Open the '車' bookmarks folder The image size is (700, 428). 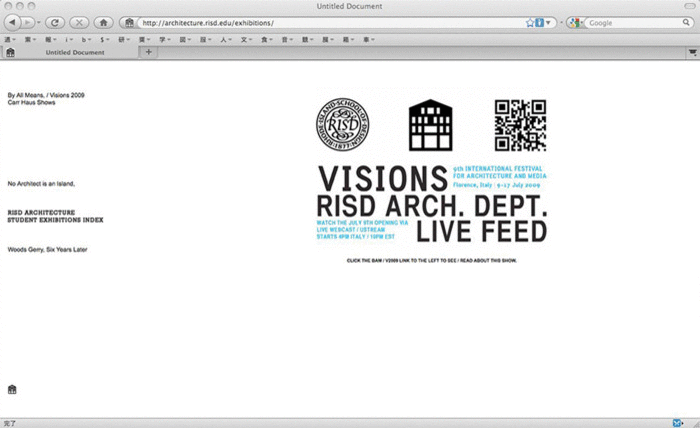click(369, 40)
